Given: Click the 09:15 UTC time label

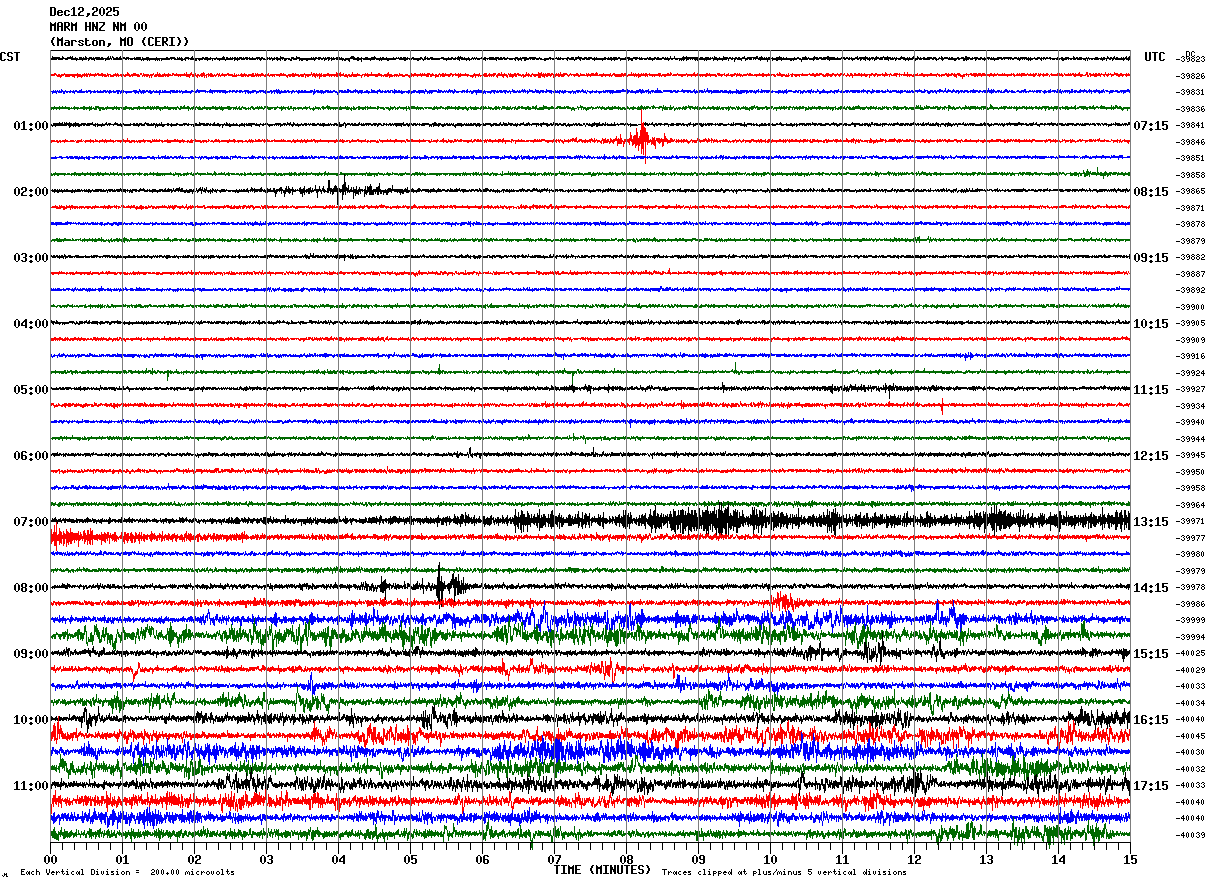Looking at the screenshot, I should point(1150,258).
